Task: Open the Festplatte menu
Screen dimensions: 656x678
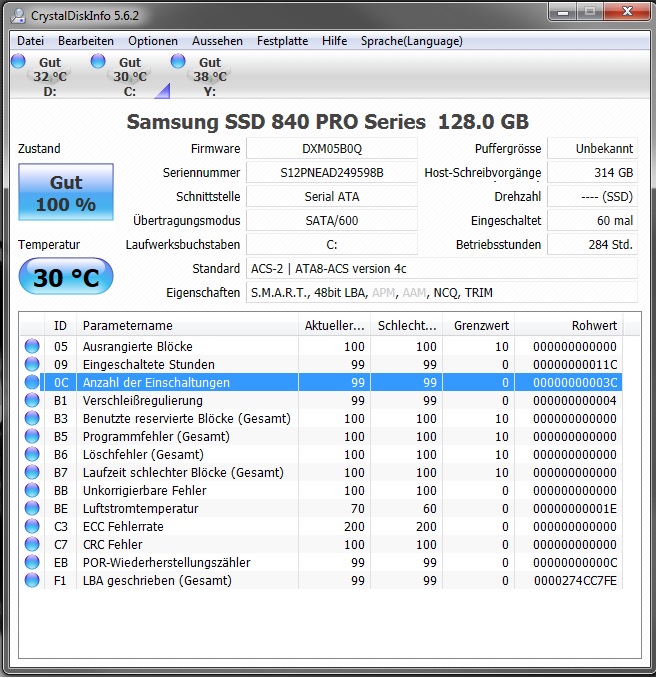Action: (x=282, y=41)
